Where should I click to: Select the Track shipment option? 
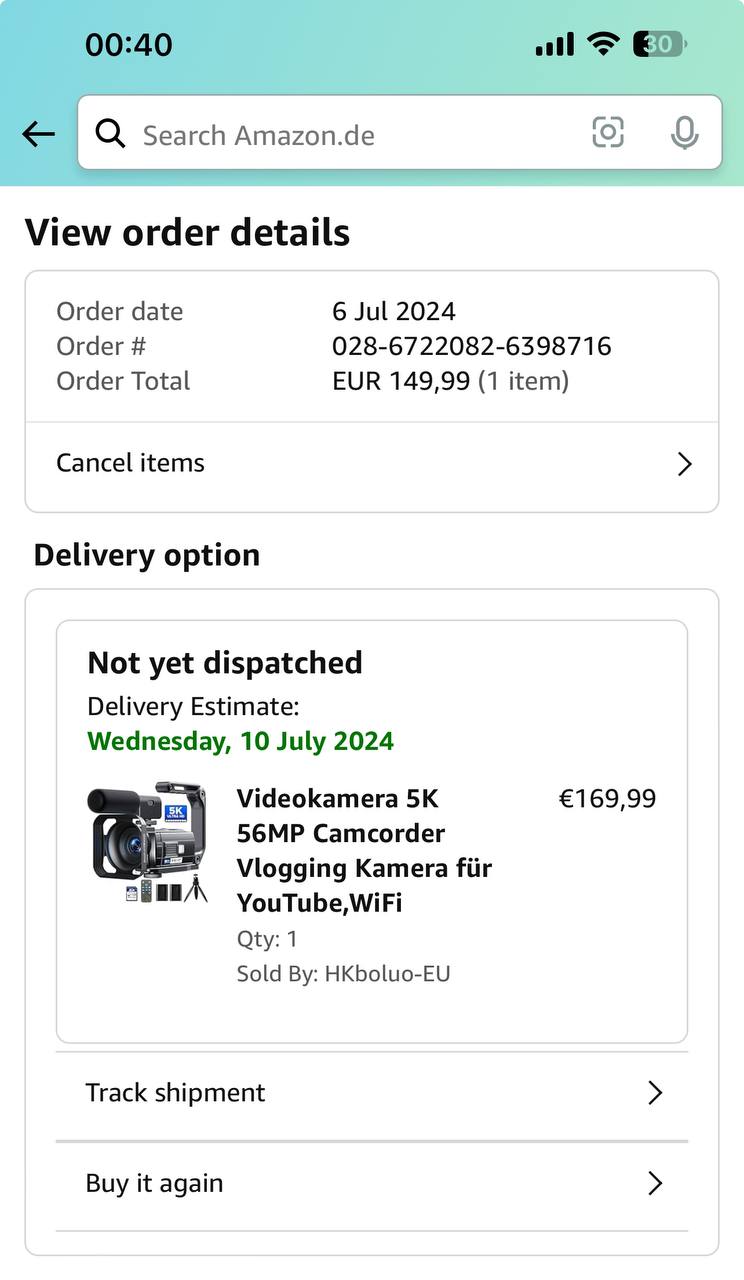click(x=176, y=1093)
